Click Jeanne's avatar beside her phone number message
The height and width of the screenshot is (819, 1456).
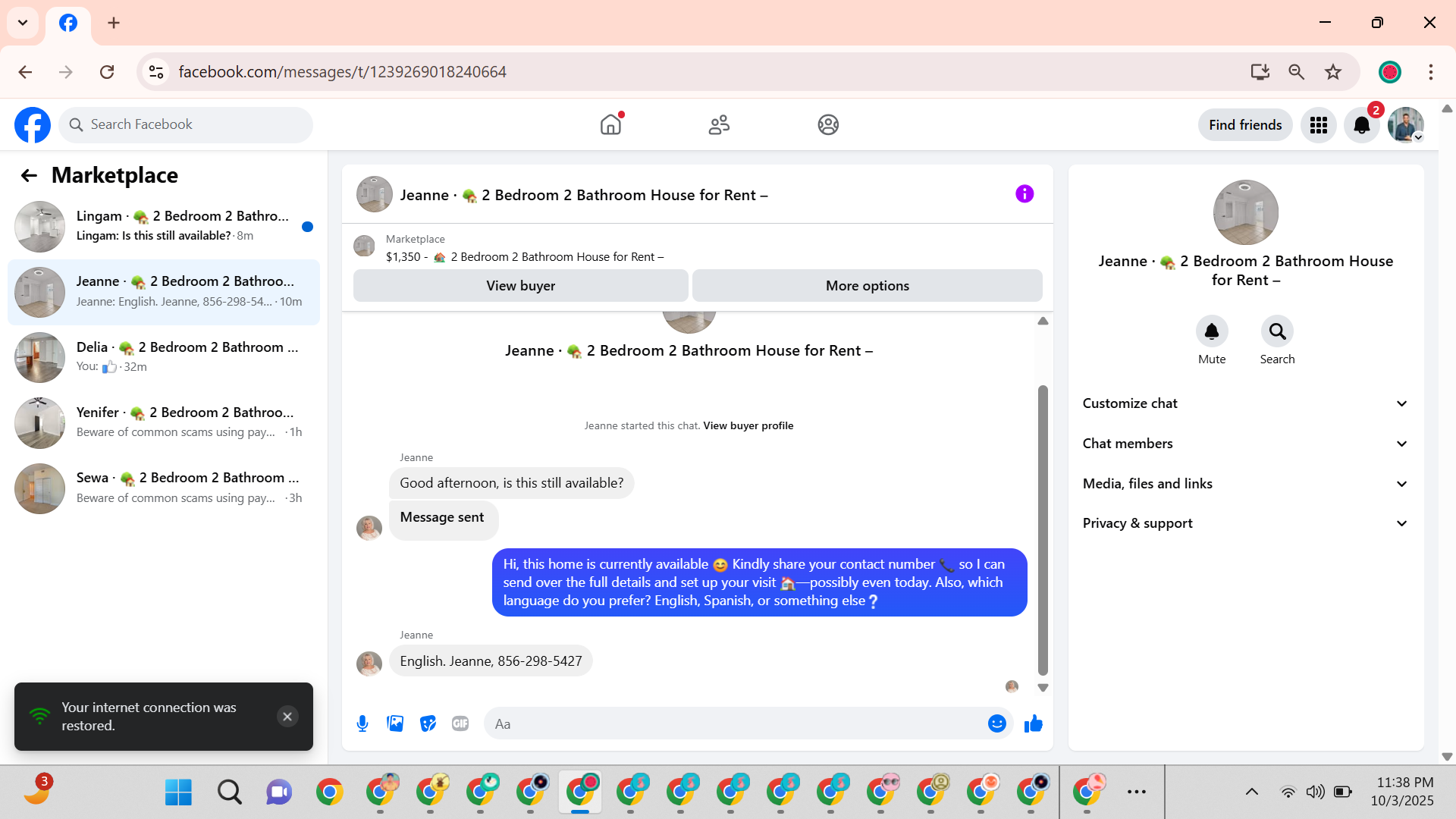point(369,664)
